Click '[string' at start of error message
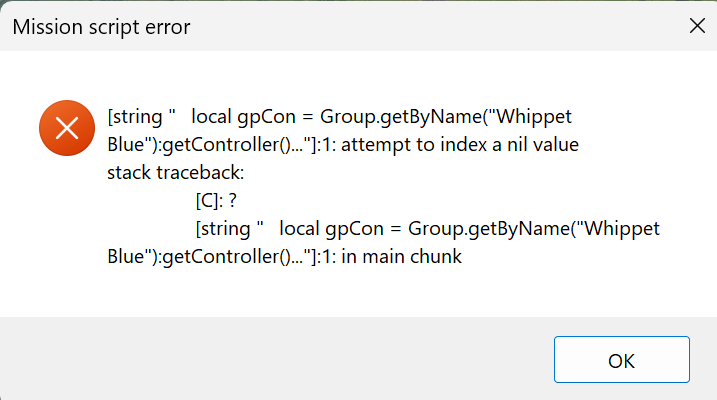The image size is (717, 400). 135,117
